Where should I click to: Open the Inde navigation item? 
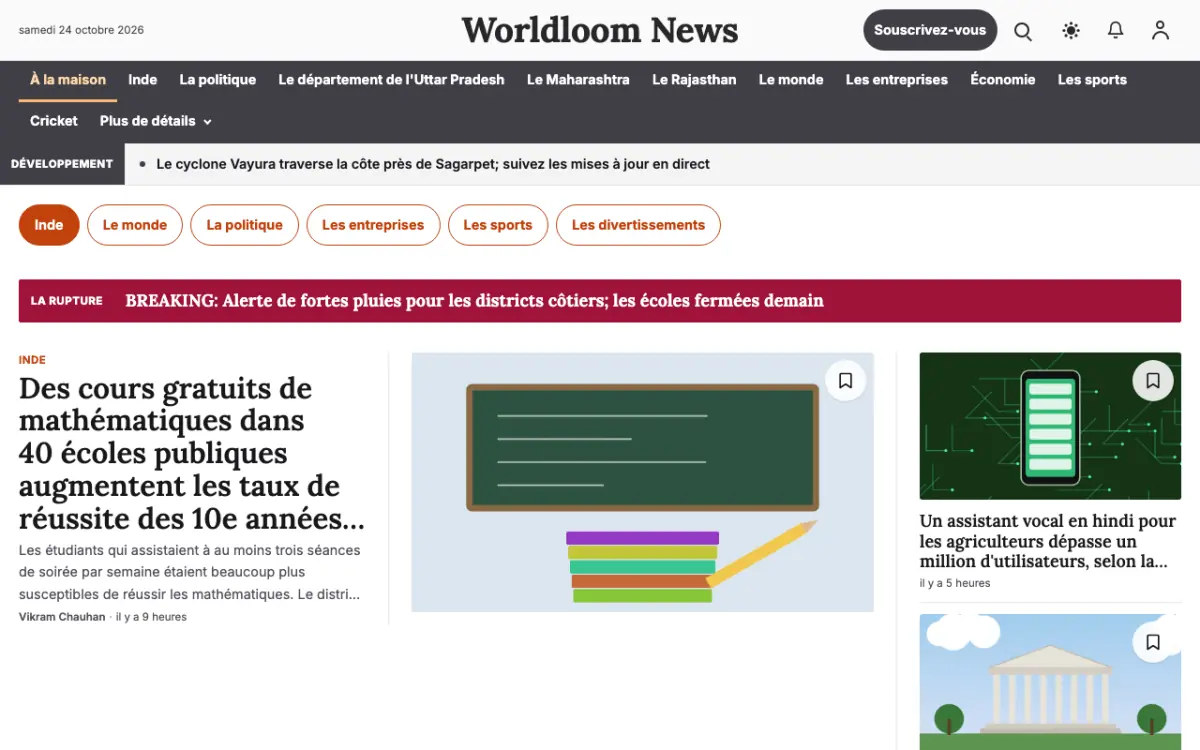[143, 80]
